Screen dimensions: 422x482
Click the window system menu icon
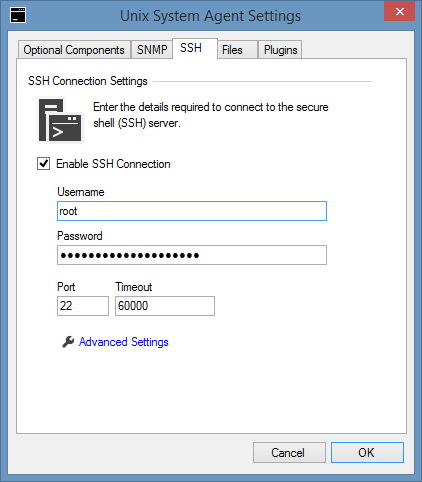(18, 15)
